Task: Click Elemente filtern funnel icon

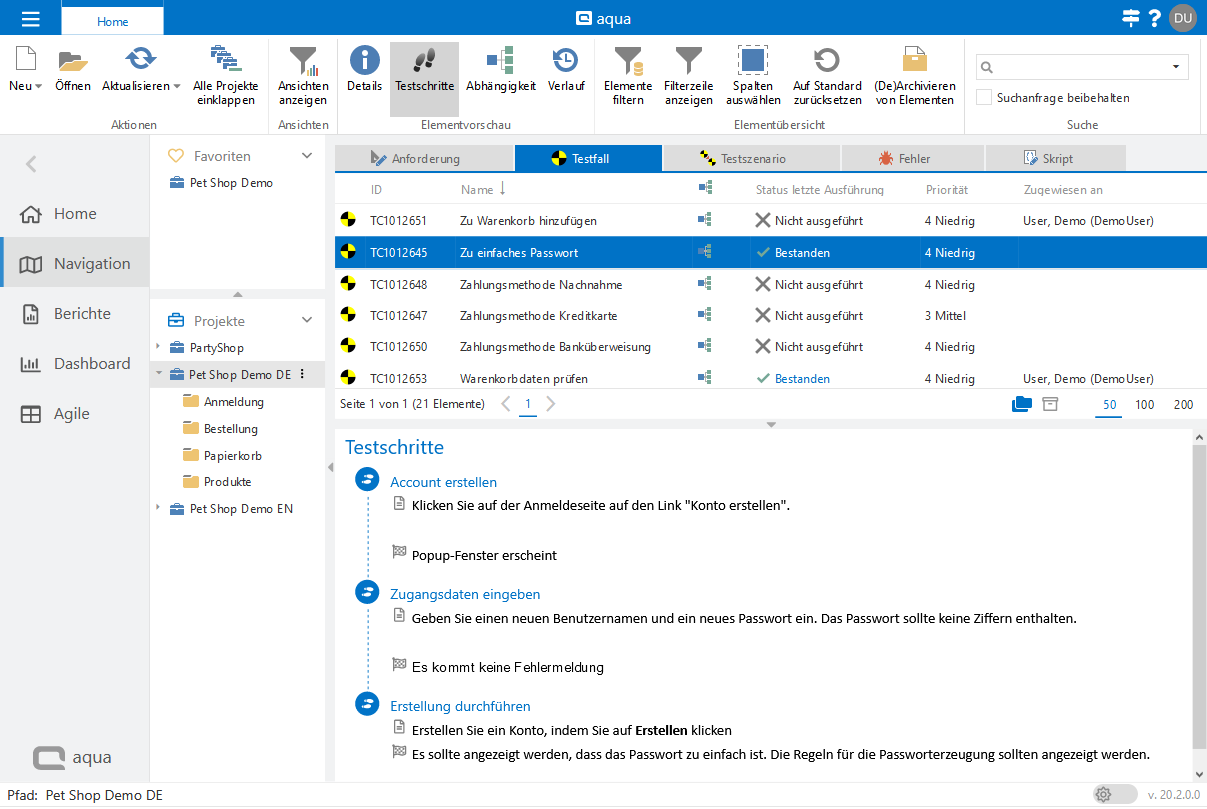Action: [627, 64]
